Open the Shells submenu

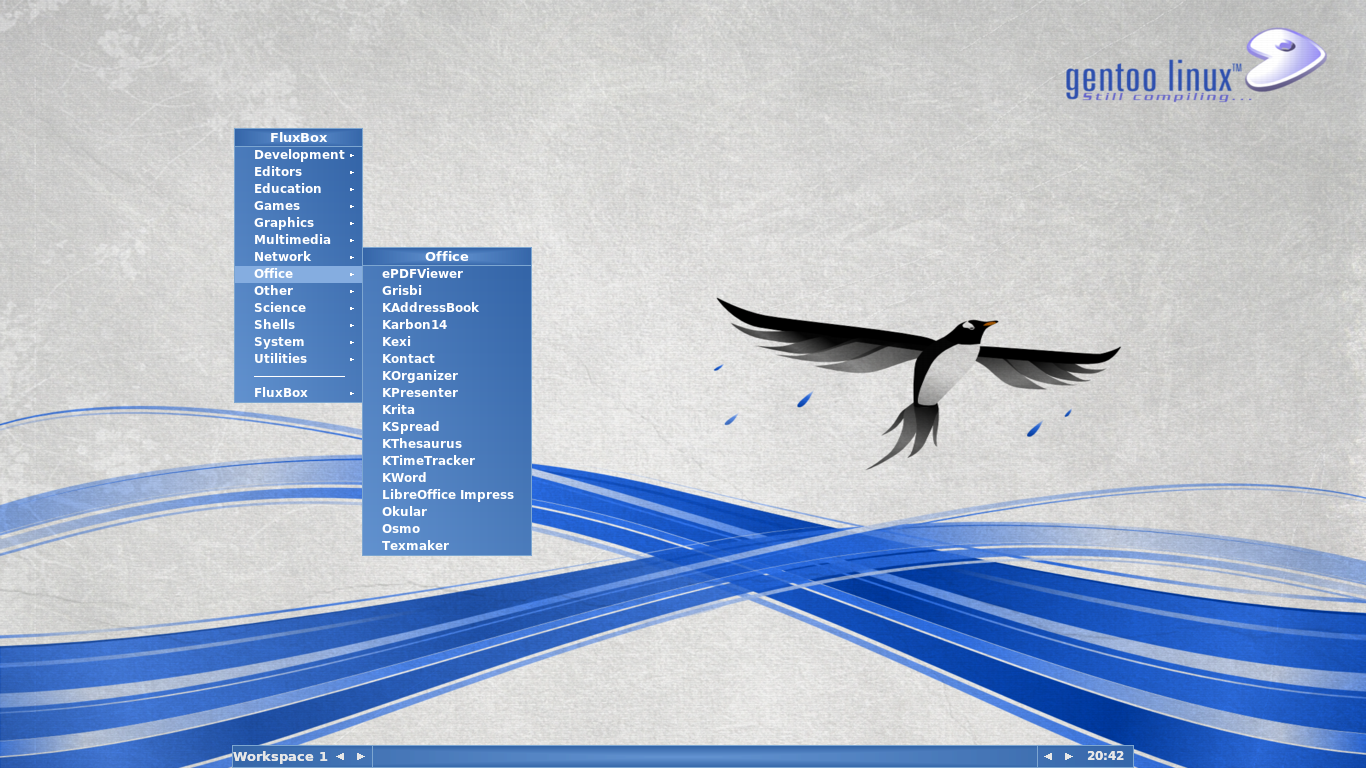click(x=298, y=325)
